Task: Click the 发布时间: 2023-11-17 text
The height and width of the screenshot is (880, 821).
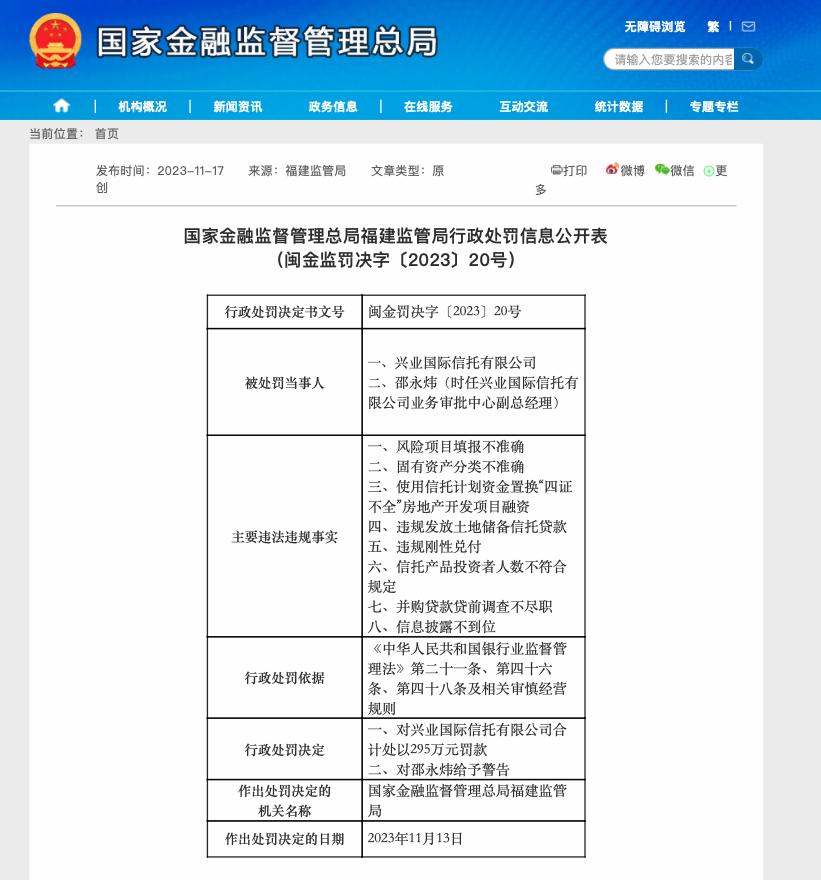Action: pos(160,171)
